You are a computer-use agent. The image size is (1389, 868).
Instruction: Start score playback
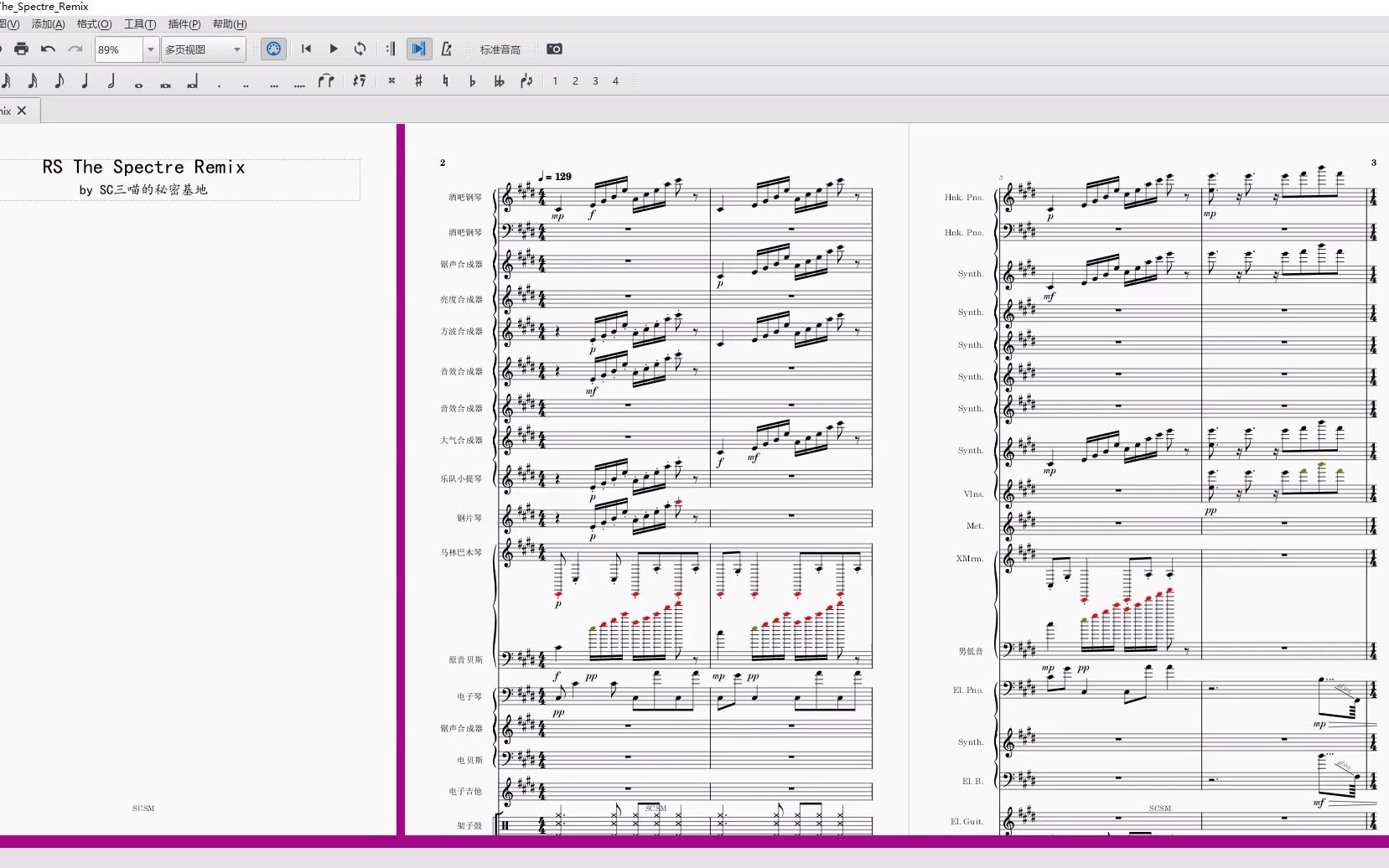pos(333,49)
